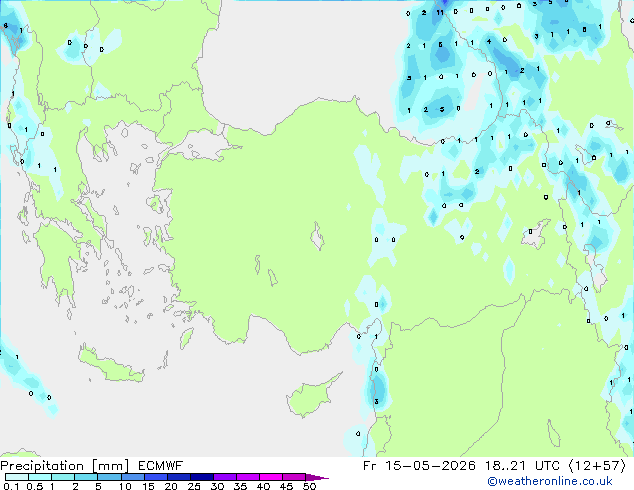Click the 'UTC' label in the timestamp
Viewport: 634px width, 490px height.
(547, 466)
